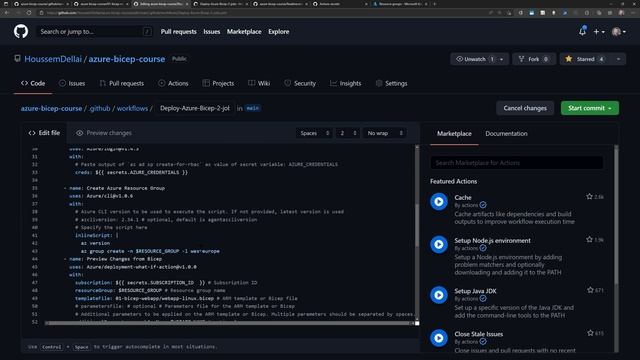The height and width of the screenshot is (360, 640).
Task: Open the Actions tab
Action: tap(173, 83)
